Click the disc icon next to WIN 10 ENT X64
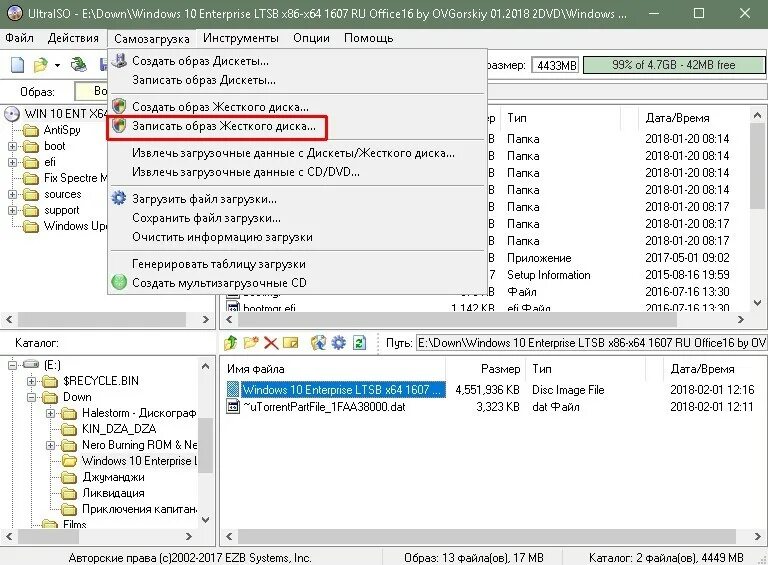 pyautogui.click(x=12, y=114)
